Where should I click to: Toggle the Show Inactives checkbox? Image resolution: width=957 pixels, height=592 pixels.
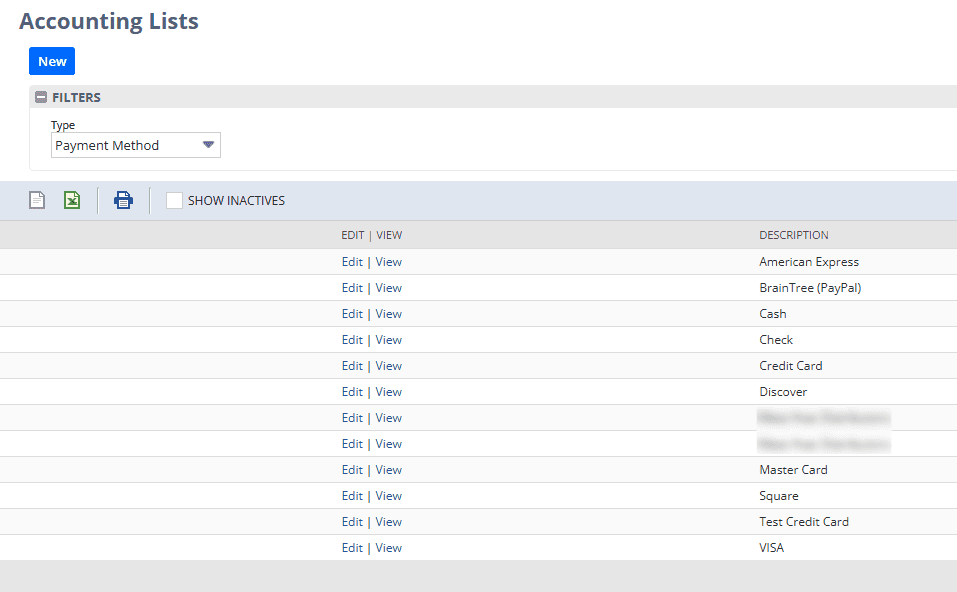tap(175, 200)
